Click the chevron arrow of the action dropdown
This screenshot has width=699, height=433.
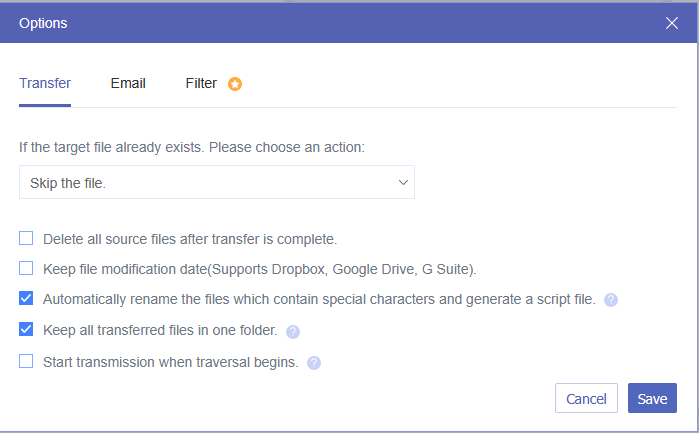pos(403,183)
